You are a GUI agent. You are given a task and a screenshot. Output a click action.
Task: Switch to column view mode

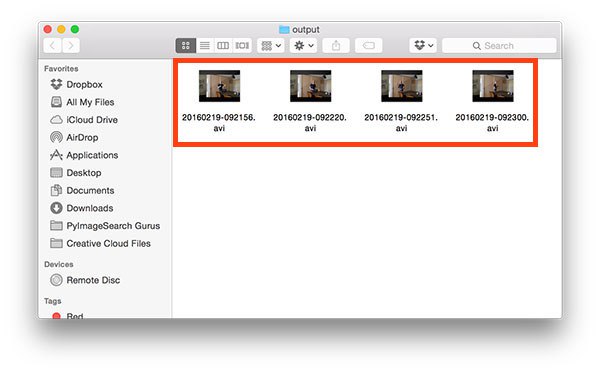(x=223, y=46)
